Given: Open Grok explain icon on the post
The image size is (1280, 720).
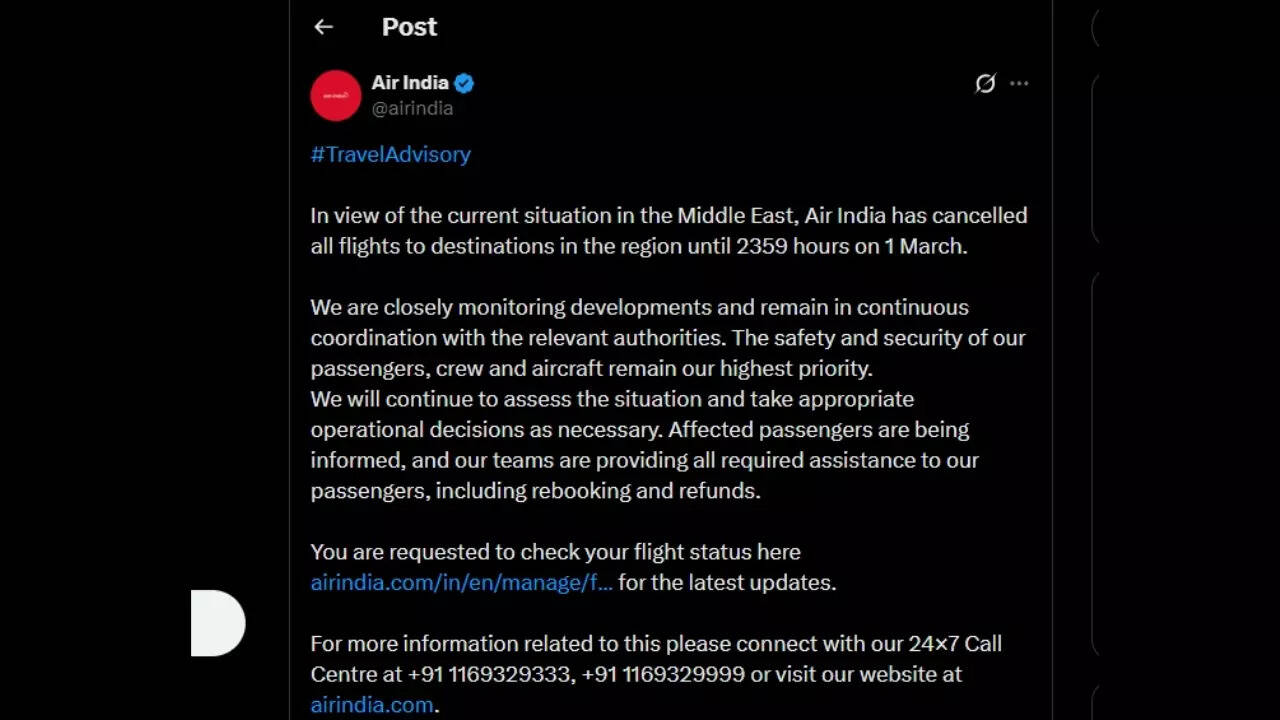Looking at the screenshot, I should [x=985, y=84].
